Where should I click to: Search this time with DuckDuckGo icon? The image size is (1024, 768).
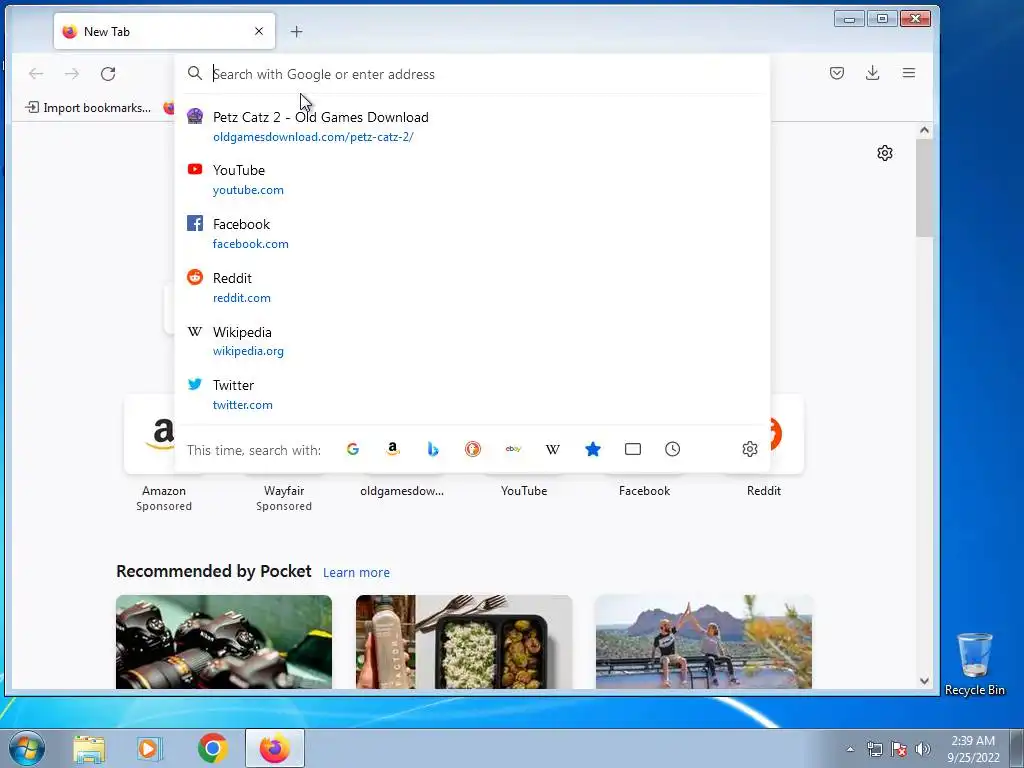click(473, 449)
